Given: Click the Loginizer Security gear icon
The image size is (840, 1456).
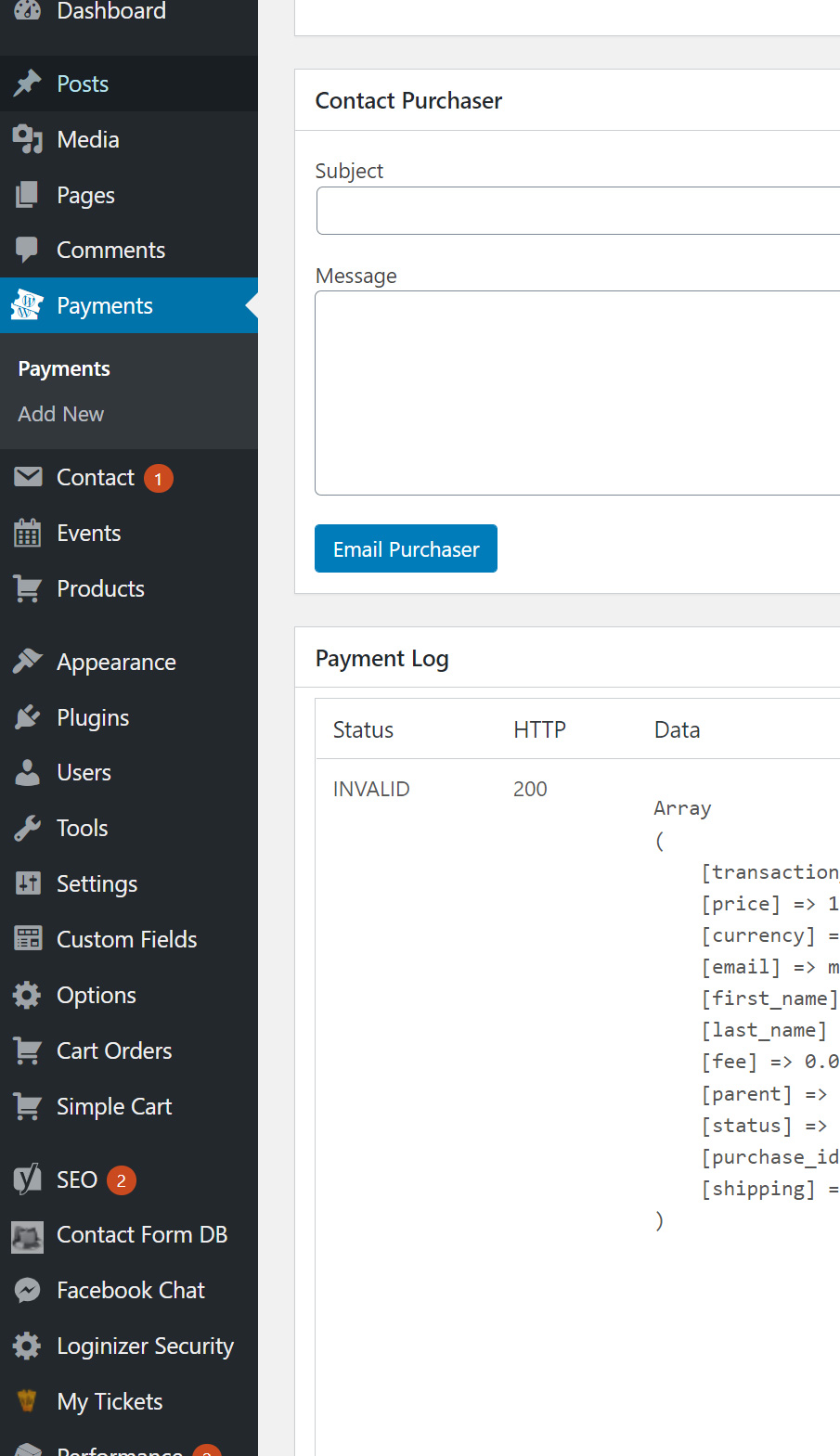Looking at the screenshot, I should point(27,1346).
